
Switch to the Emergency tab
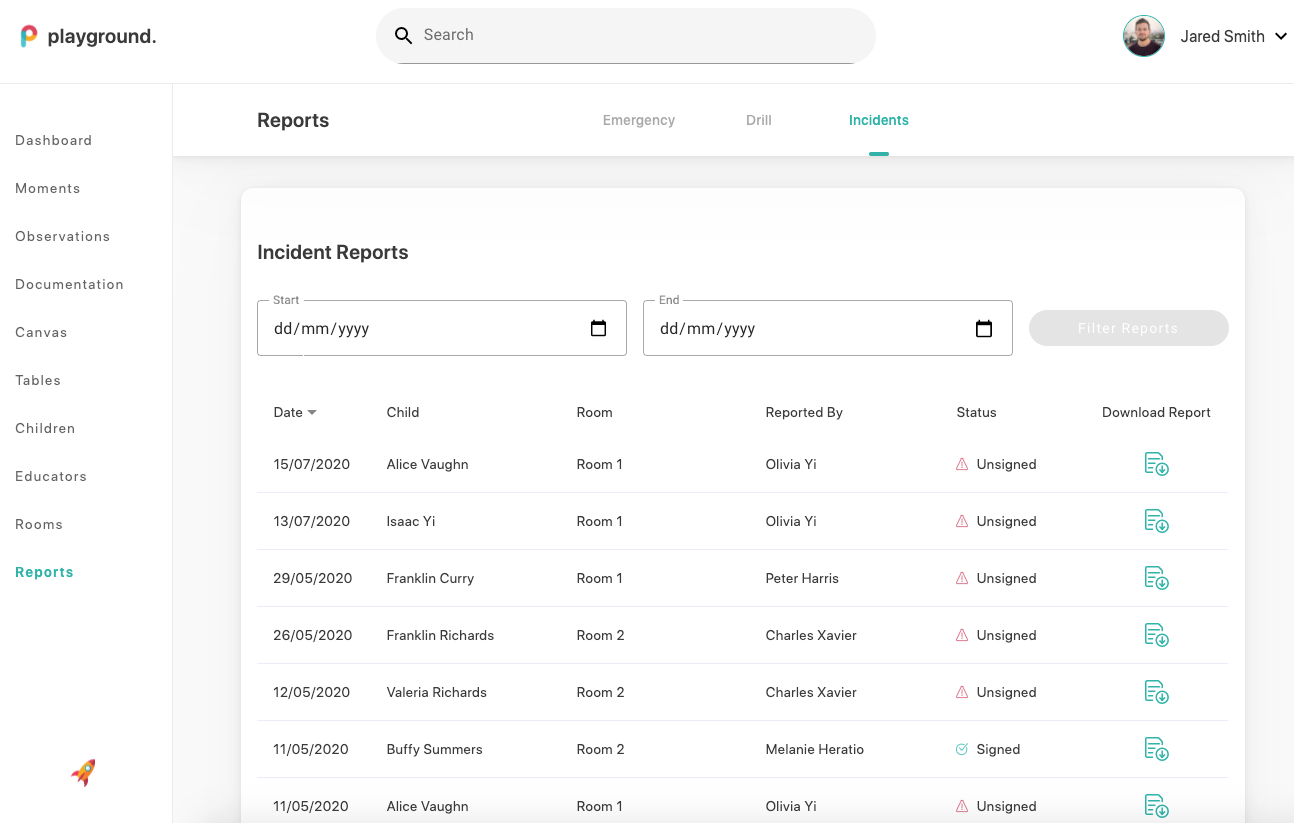coord(638,120)
